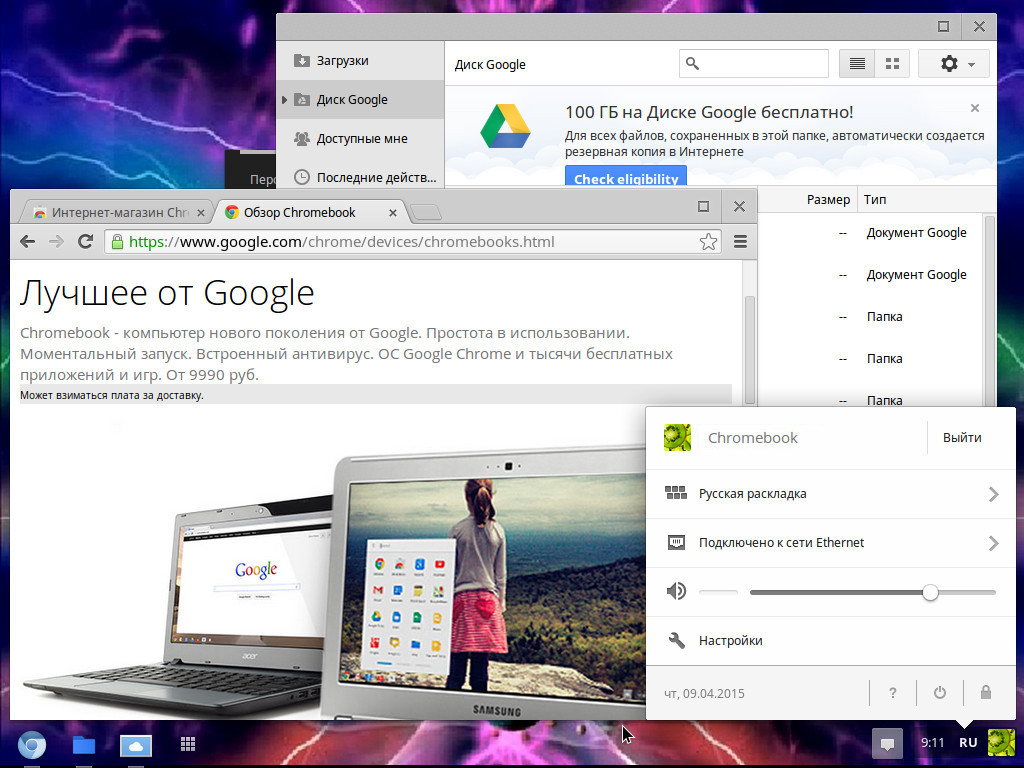
Task: Open Chrome browser from the shelf
Action: pyautogui.click(x=31, y=744)
